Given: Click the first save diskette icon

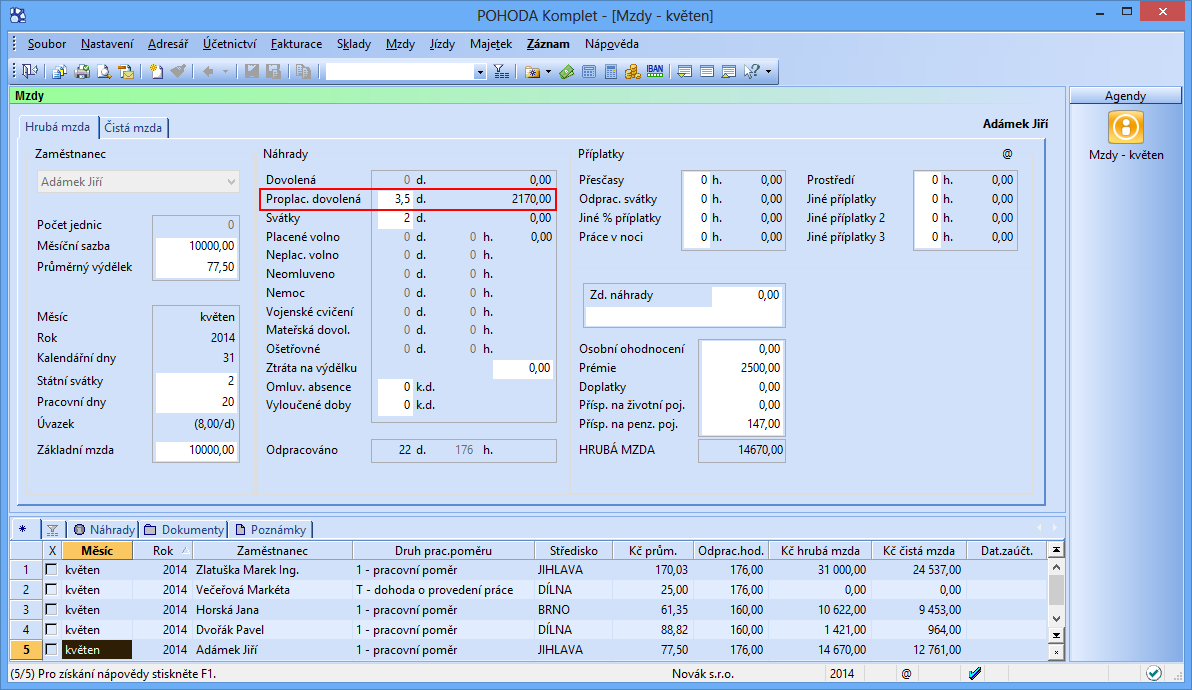Looking at the screenshot, I should [252, 71].
